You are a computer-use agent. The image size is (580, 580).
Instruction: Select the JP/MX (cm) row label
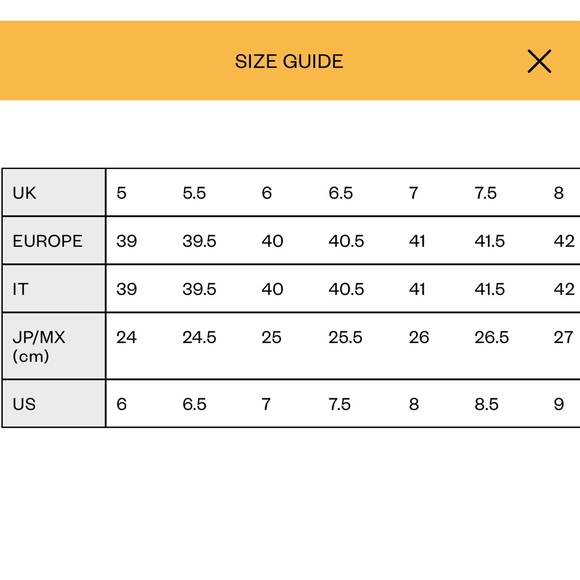[x=39, y=347]
